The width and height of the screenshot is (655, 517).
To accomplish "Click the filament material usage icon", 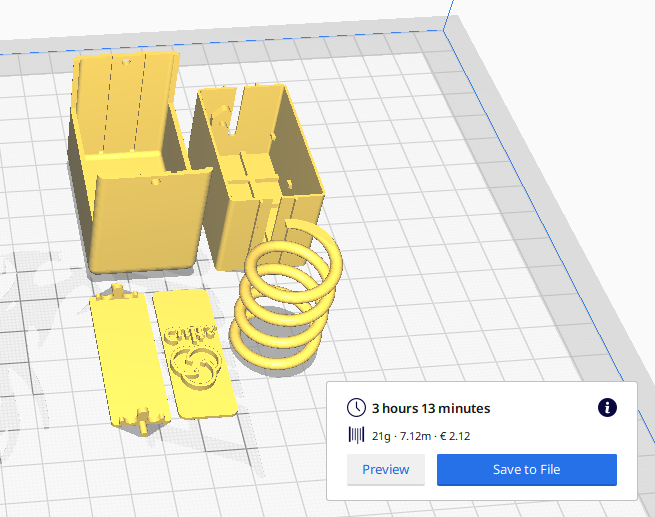I will 356,436.
